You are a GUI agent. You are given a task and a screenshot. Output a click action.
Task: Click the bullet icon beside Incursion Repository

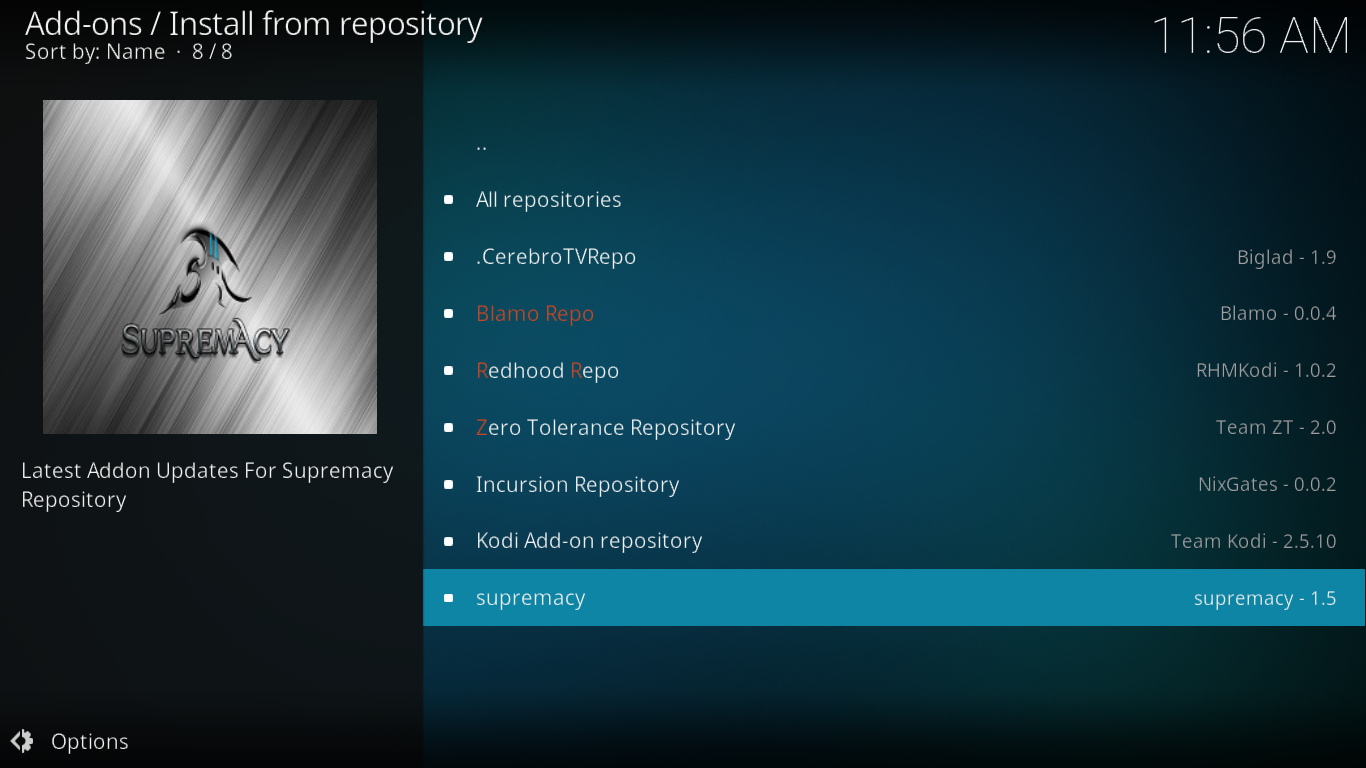[x=449, y=485]
